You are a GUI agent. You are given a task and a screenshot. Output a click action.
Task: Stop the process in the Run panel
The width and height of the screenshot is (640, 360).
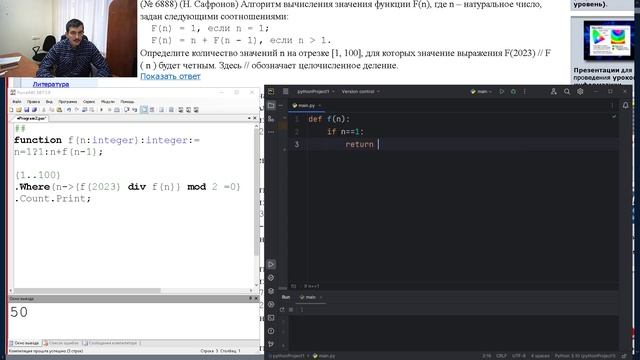point(291,310)
